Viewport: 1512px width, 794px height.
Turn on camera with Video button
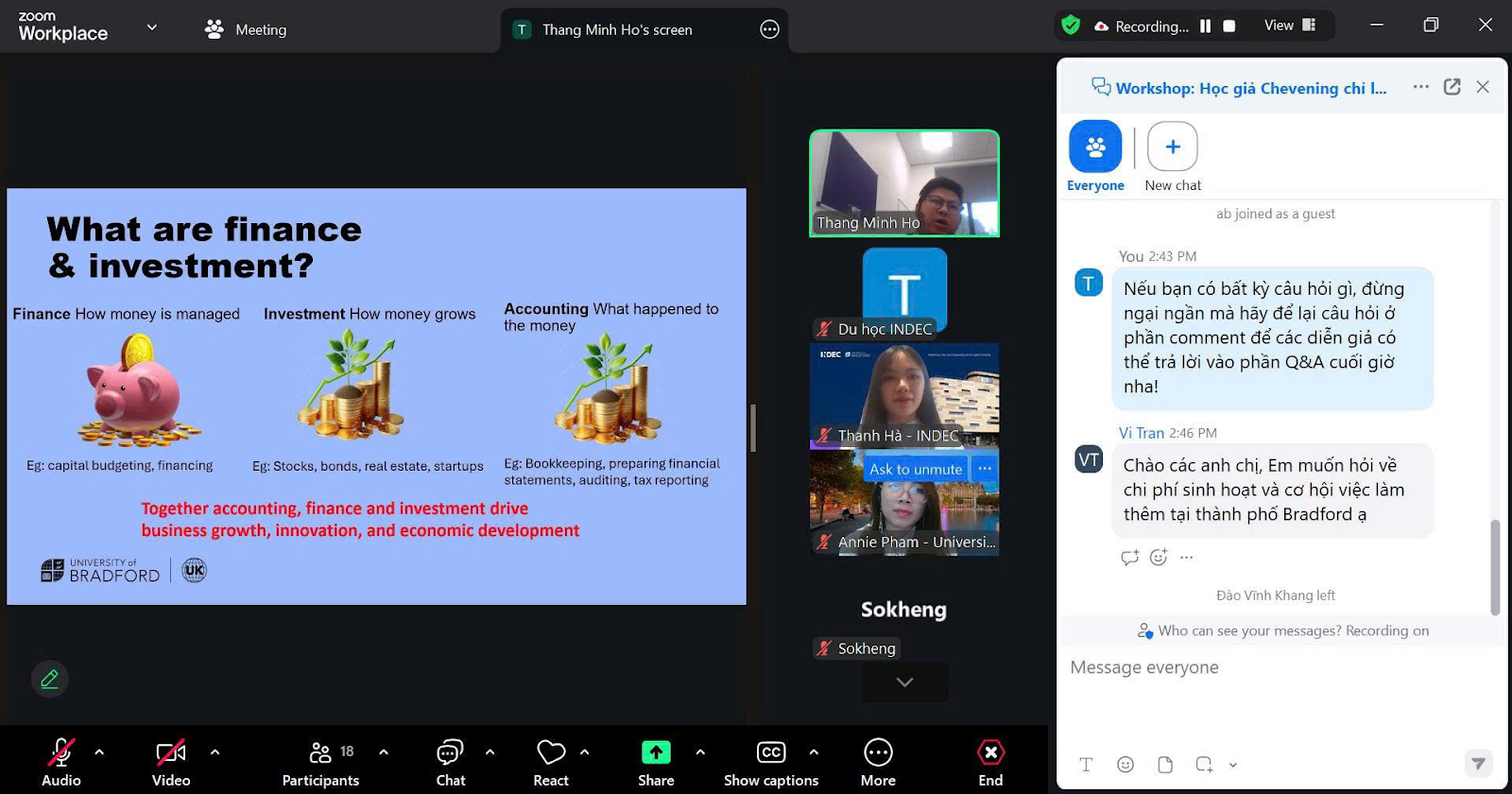click(170, 753)
